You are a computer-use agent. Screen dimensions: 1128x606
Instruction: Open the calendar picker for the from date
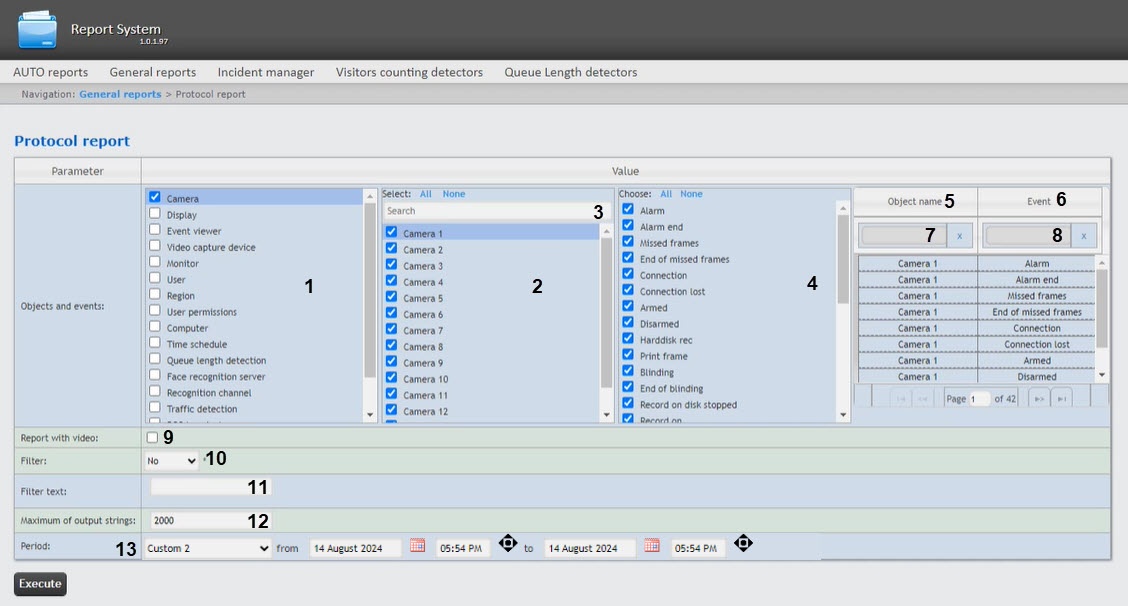point(418,546)
